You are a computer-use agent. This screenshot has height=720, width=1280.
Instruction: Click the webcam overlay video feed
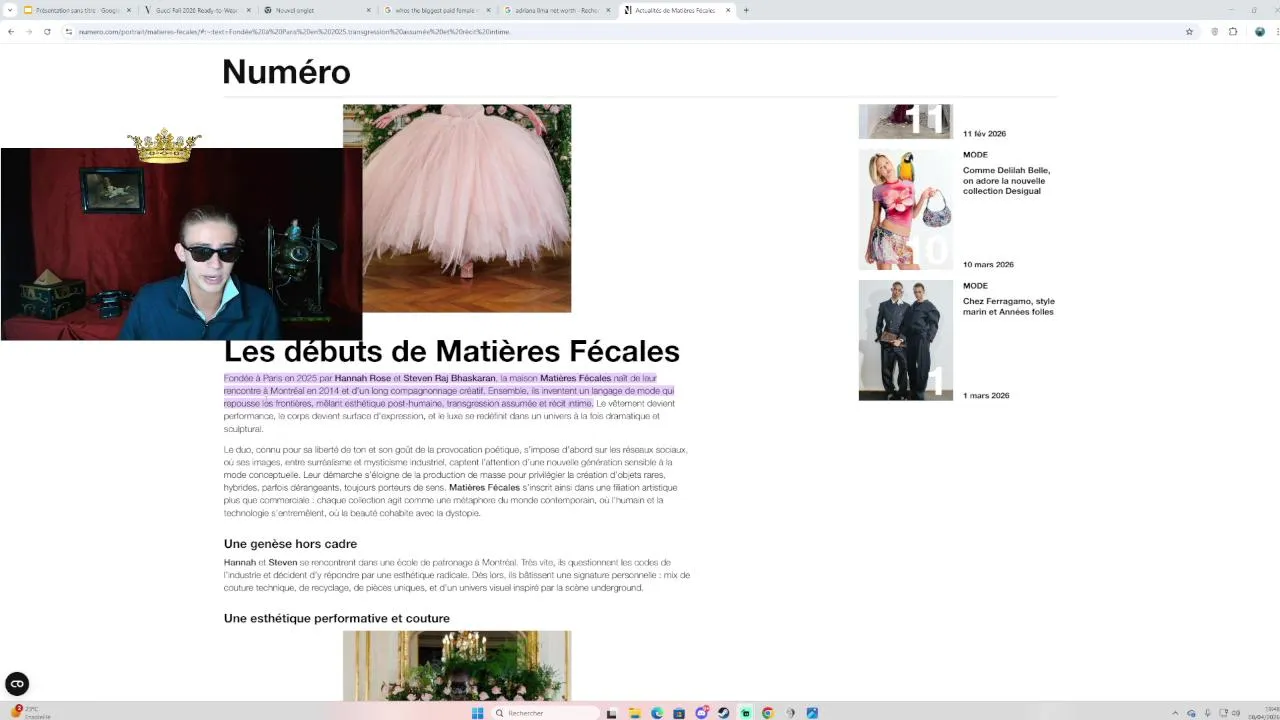pos(181,244)
